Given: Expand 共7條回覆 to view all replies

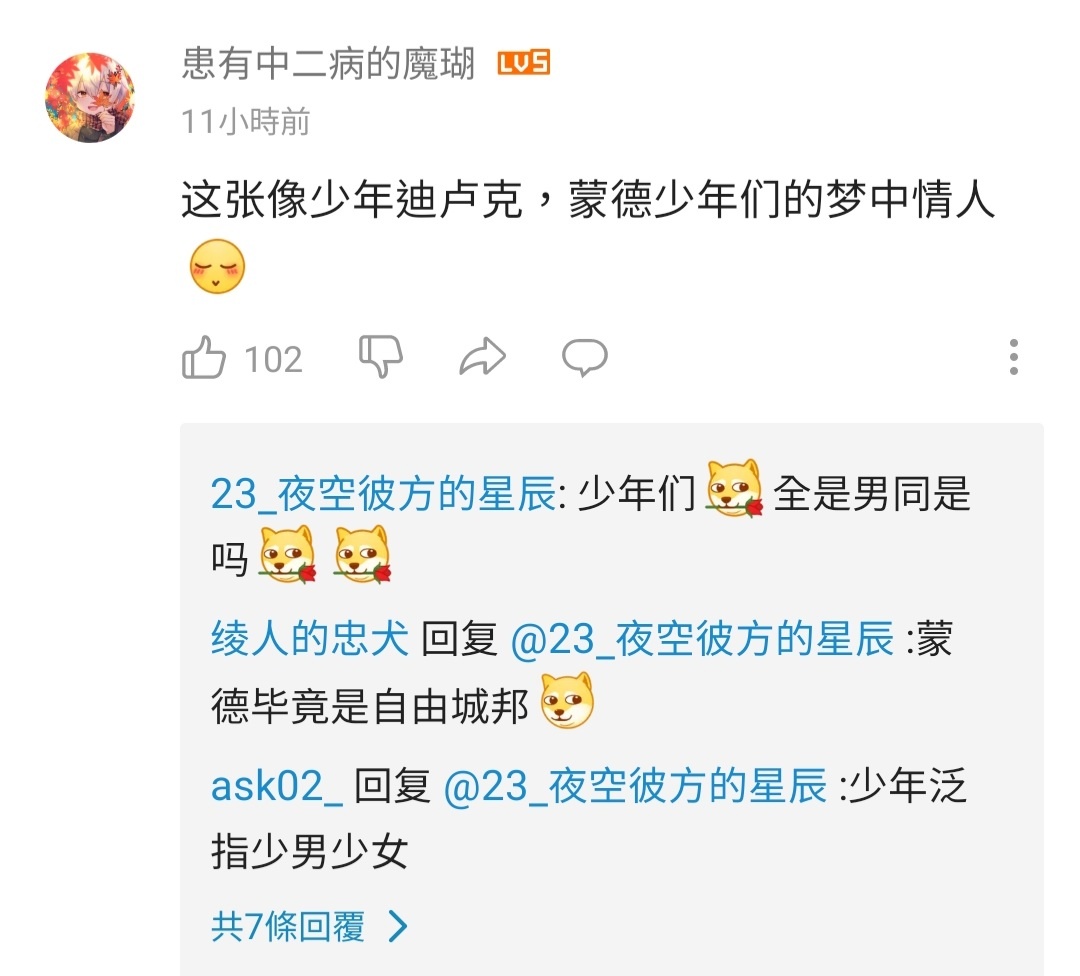Looking at the screenshot, I should (x=309, y=926).
